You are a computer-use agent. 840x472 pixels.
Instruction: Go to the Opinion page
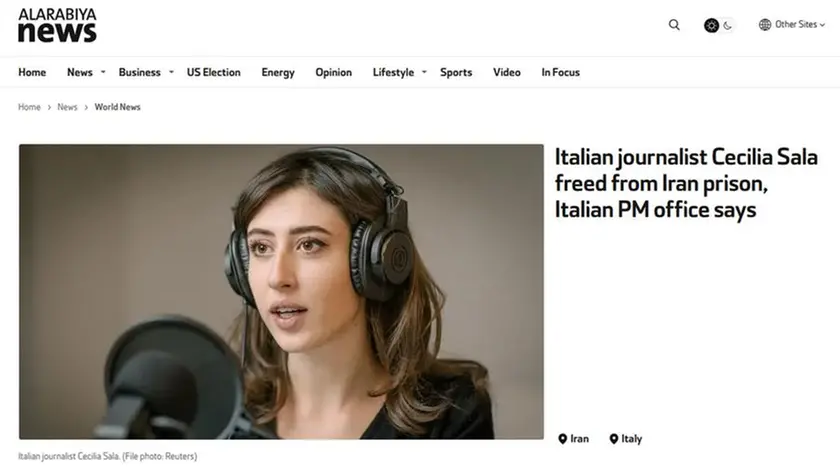334,73
